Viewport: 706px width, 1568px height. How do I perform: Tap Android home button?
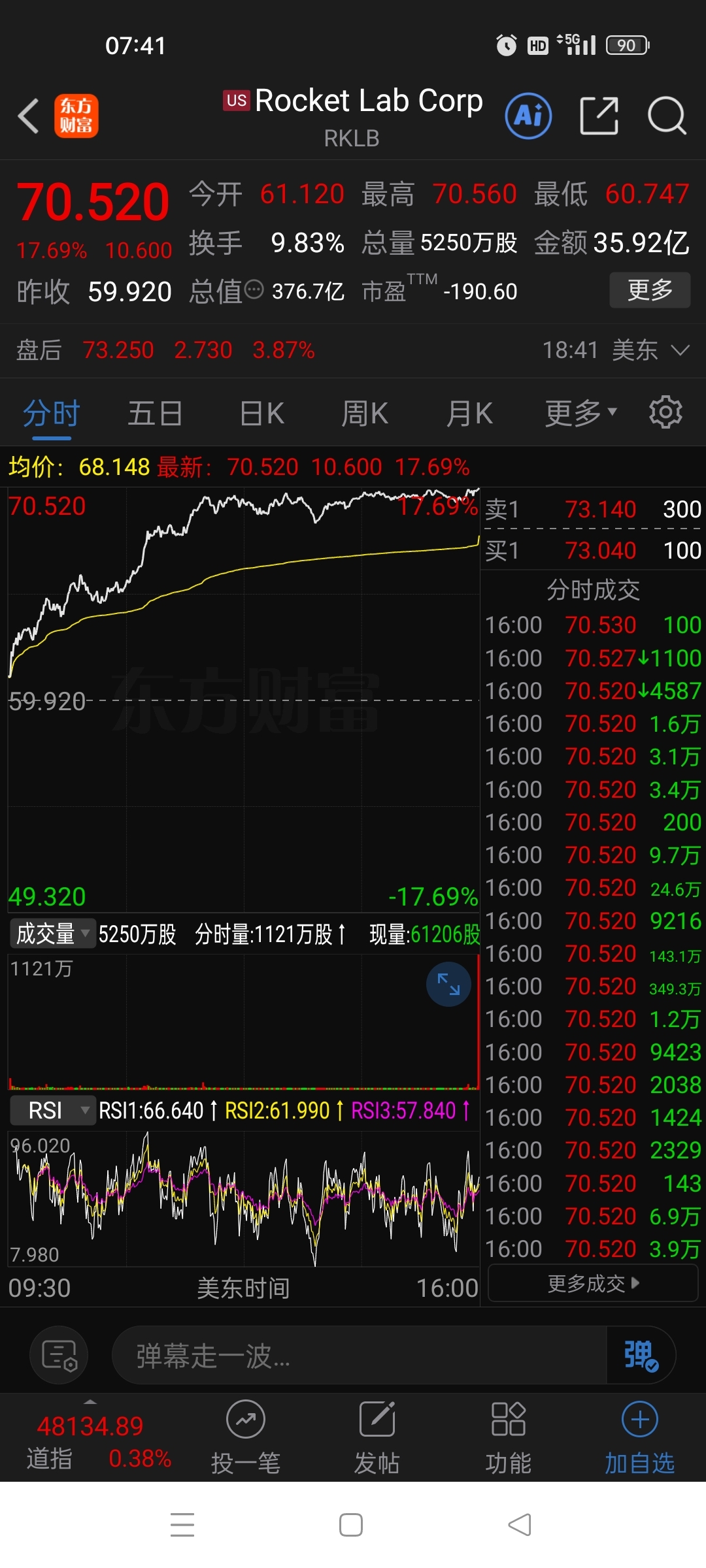coord(351,1525)
